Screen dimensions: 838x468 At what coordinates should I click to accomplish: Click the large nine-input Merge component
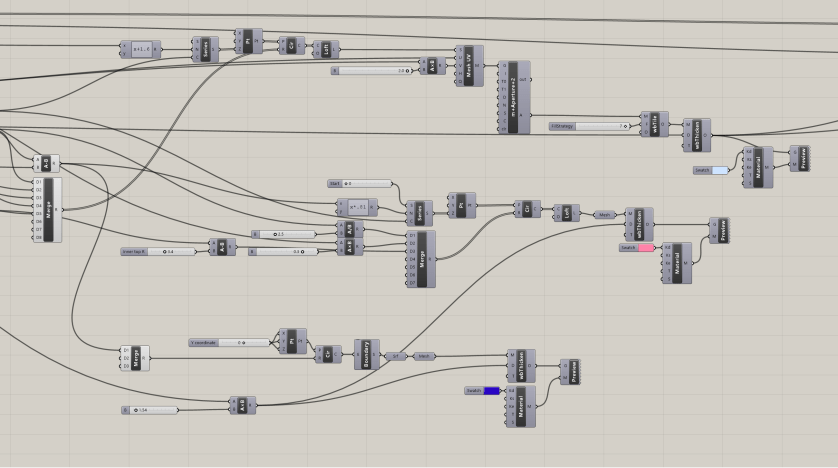point(47,209)
